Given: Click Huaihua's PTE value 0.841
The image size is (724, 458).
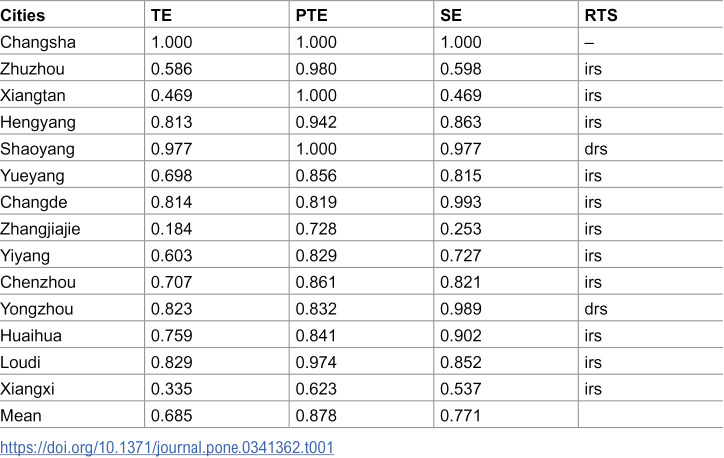Looking at the screenshot, I should click(x=316, y=336).
